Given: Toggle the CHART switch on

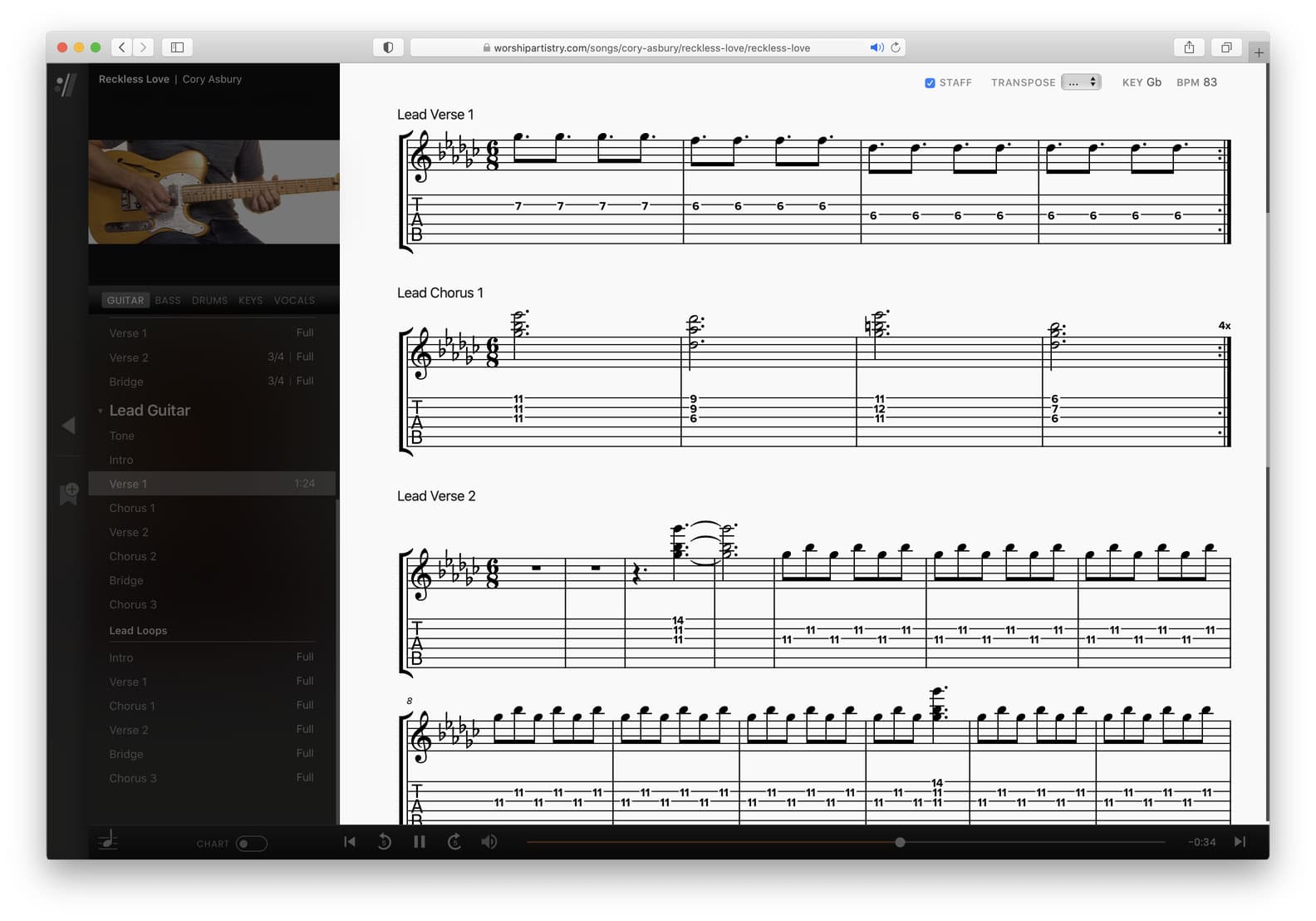Looking at the screenshot, I should coord(251,844).
